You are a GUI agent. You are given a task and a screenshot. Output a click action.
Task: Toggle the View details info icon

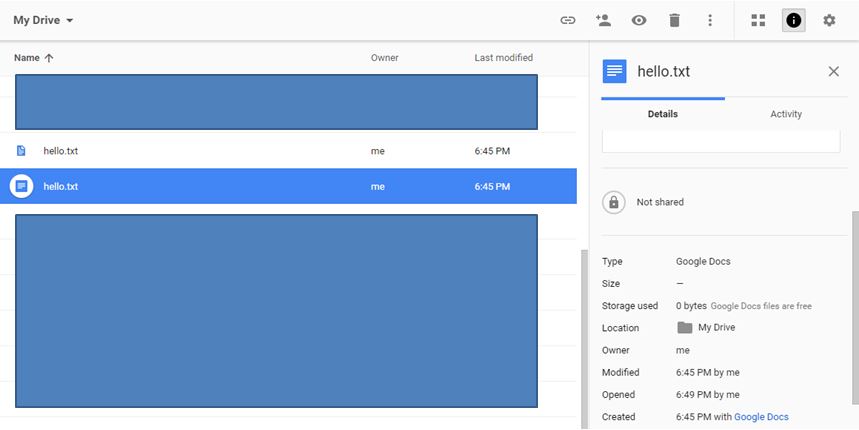(x=793, y=20)
